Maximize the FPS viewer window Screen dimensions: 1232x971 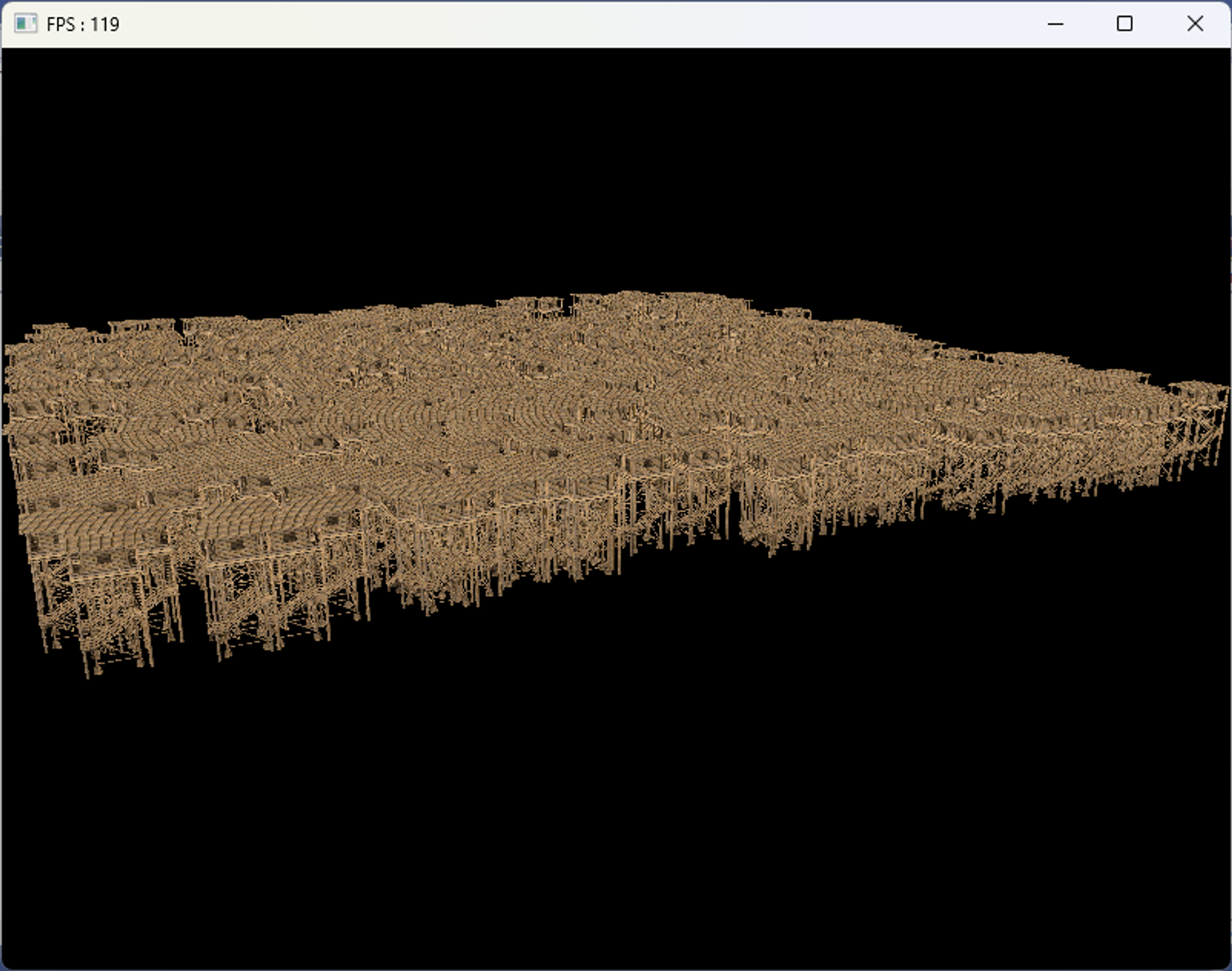click(x=1124, y=24)
